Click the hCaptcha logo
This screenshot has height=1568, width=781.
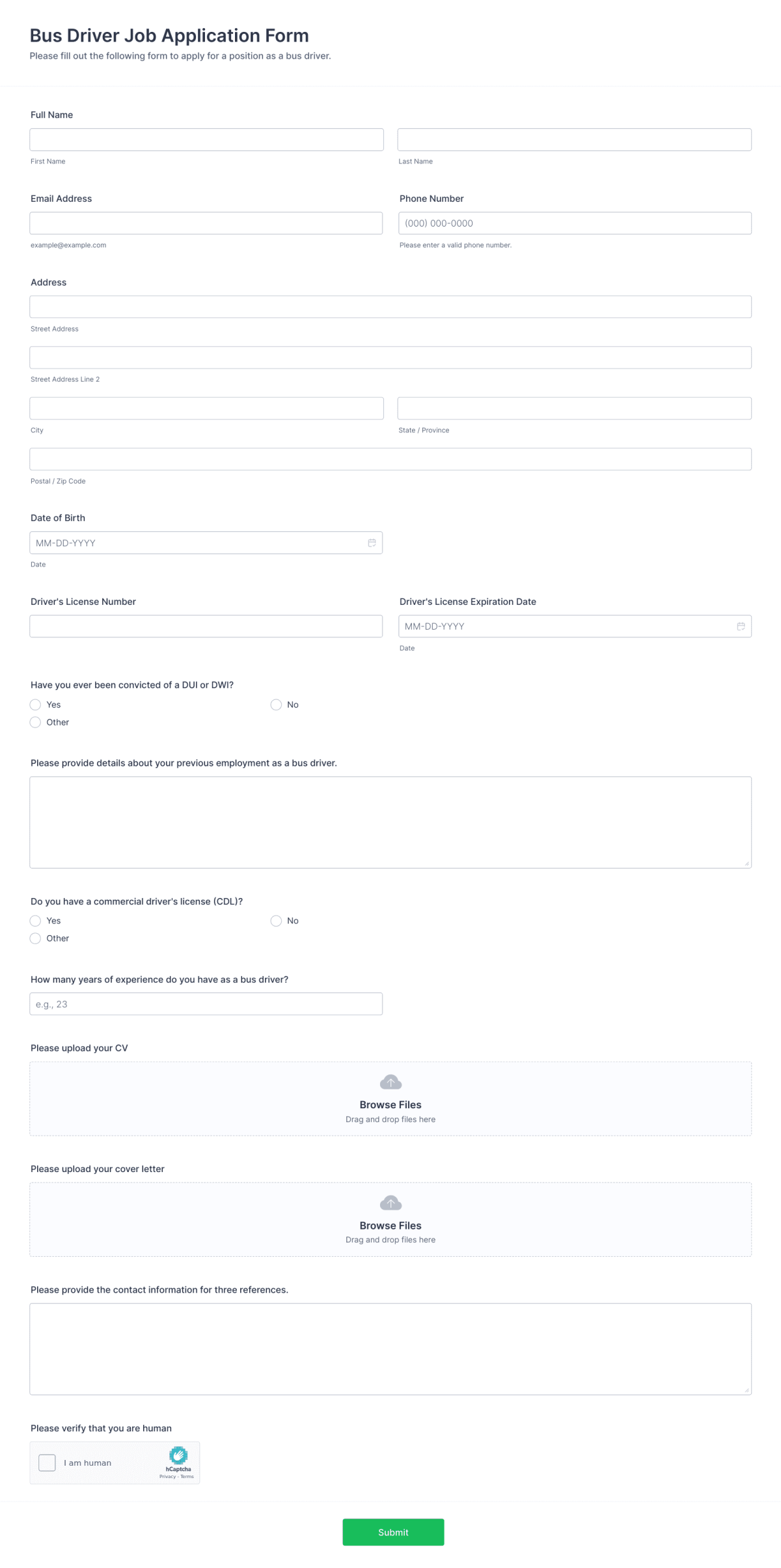178,1455
